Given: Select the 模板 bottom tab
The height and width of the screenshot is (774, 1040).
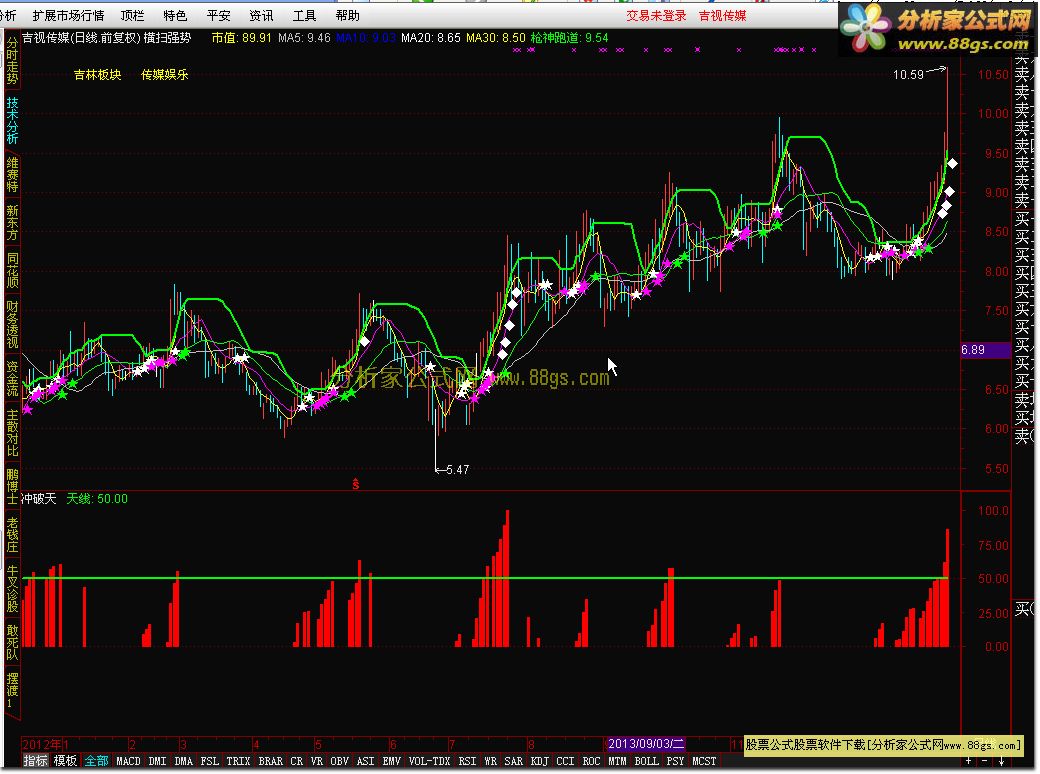Looking at the screenshot, I should tap(65, 761).
